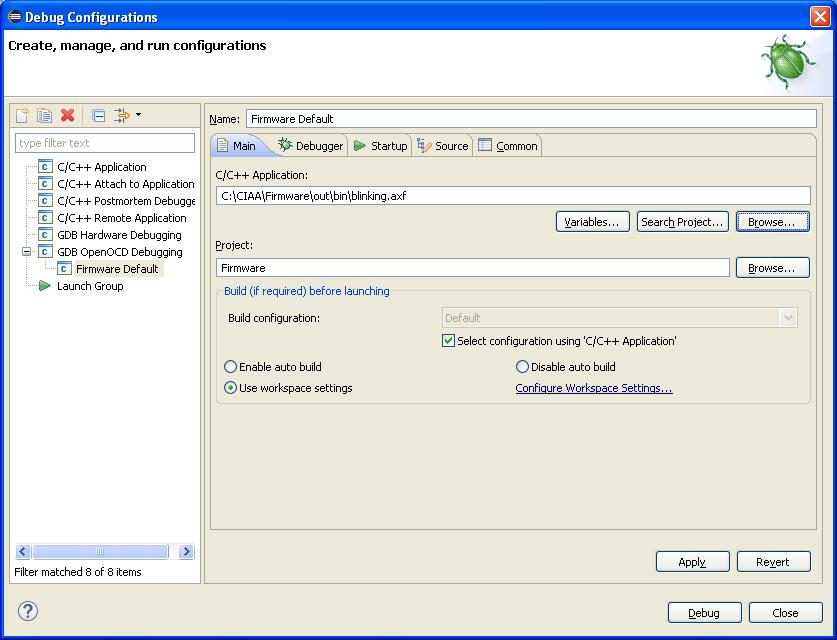Click the C/C++ Remote Application icon

click(45, 218)
